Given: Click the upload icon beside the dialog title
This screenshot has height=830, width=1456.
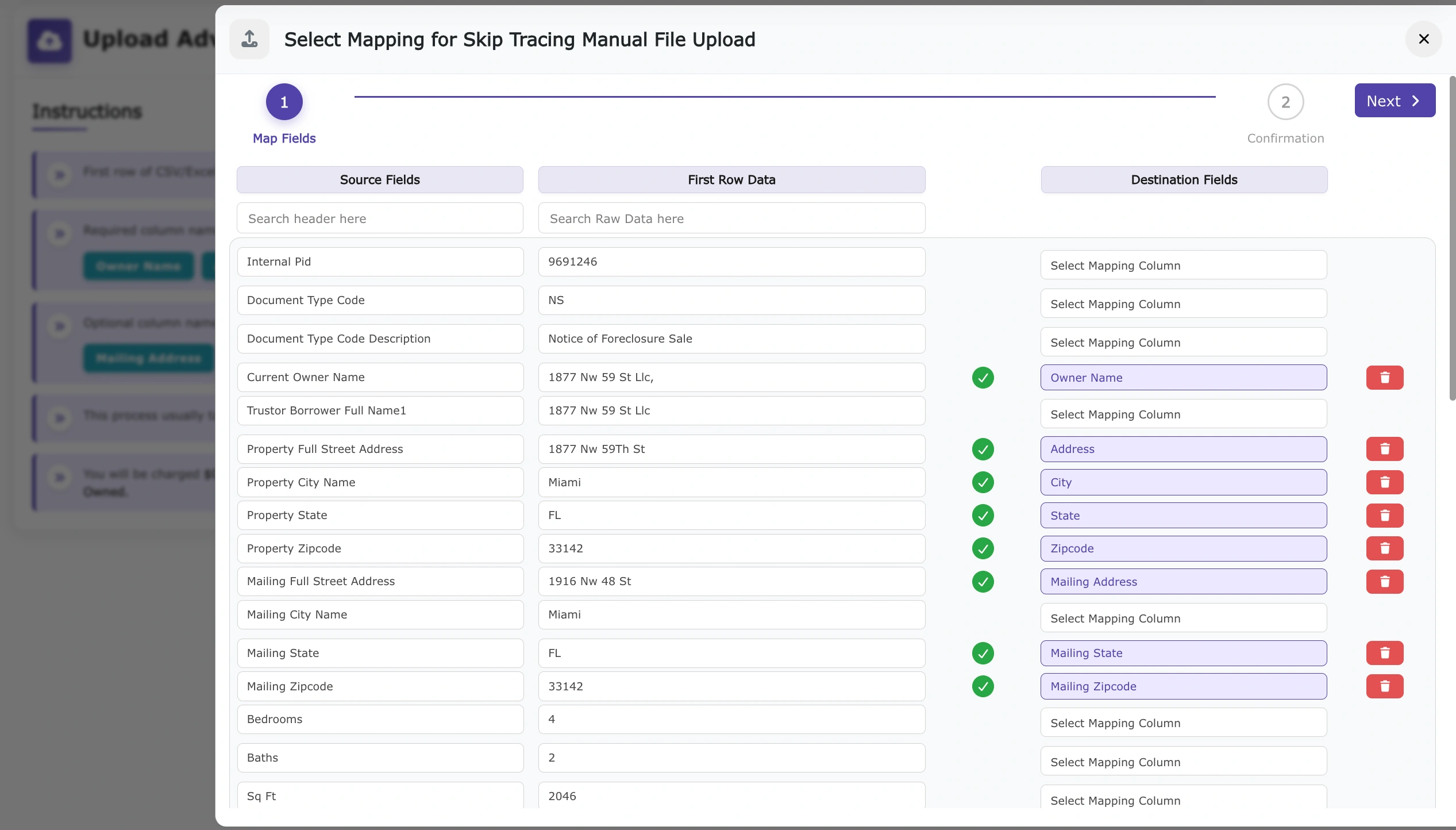Looking at the screenshot, I should click(x=249, y=39).
